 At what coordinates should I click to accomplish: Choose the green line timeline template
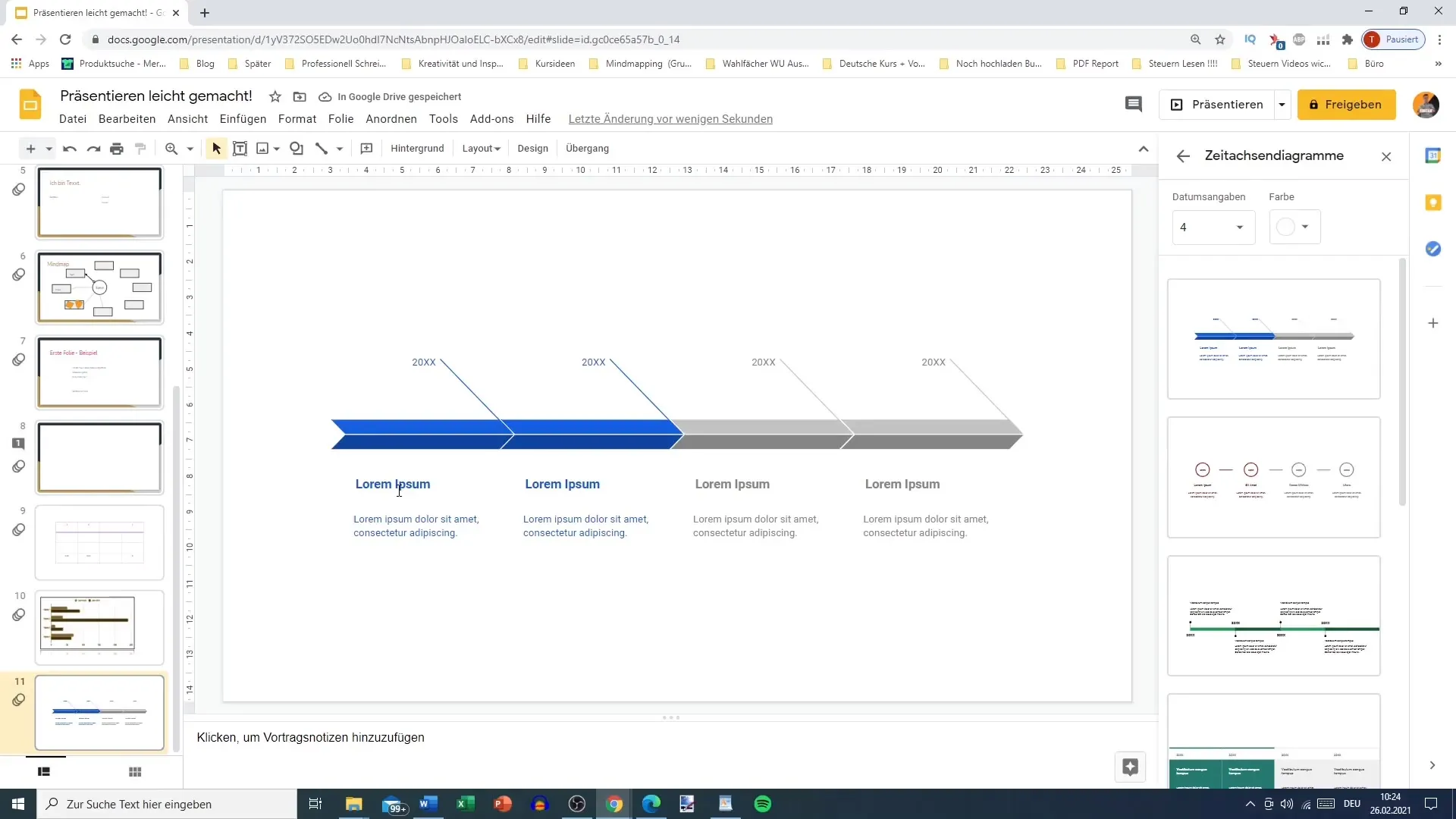[x=1273, y=615]
